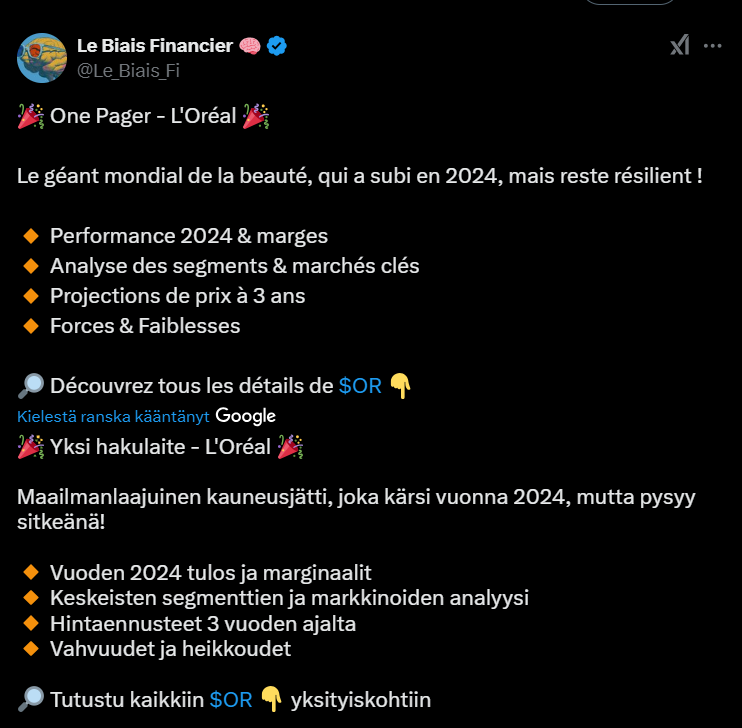The width and height of the screenshot is (742, 728).
Task: Open the @Le_Biais_Fi handle link
Action: coord(128,70)
